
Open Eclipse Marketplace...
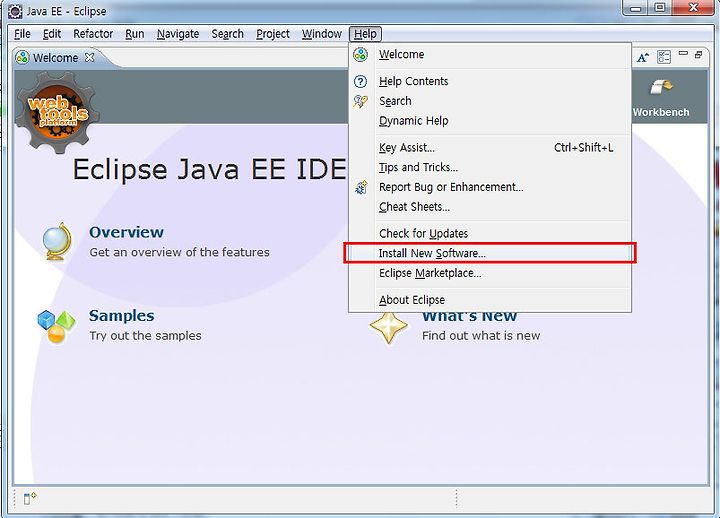click(x=490, y=273)
